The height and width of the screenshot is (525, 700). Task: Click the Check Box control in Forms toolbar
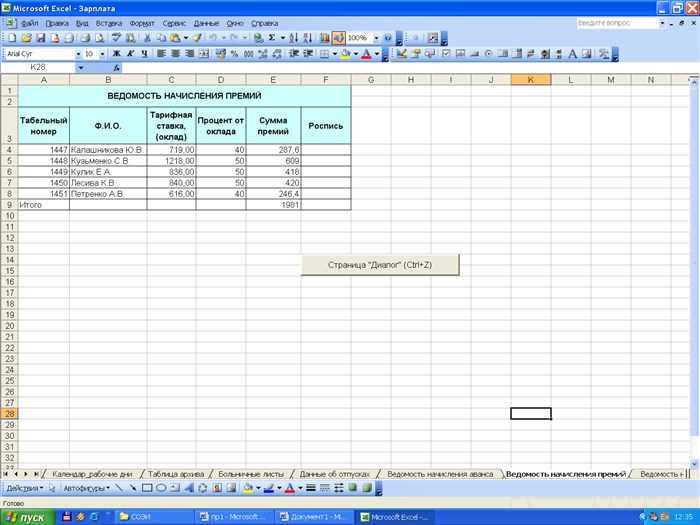446,54
